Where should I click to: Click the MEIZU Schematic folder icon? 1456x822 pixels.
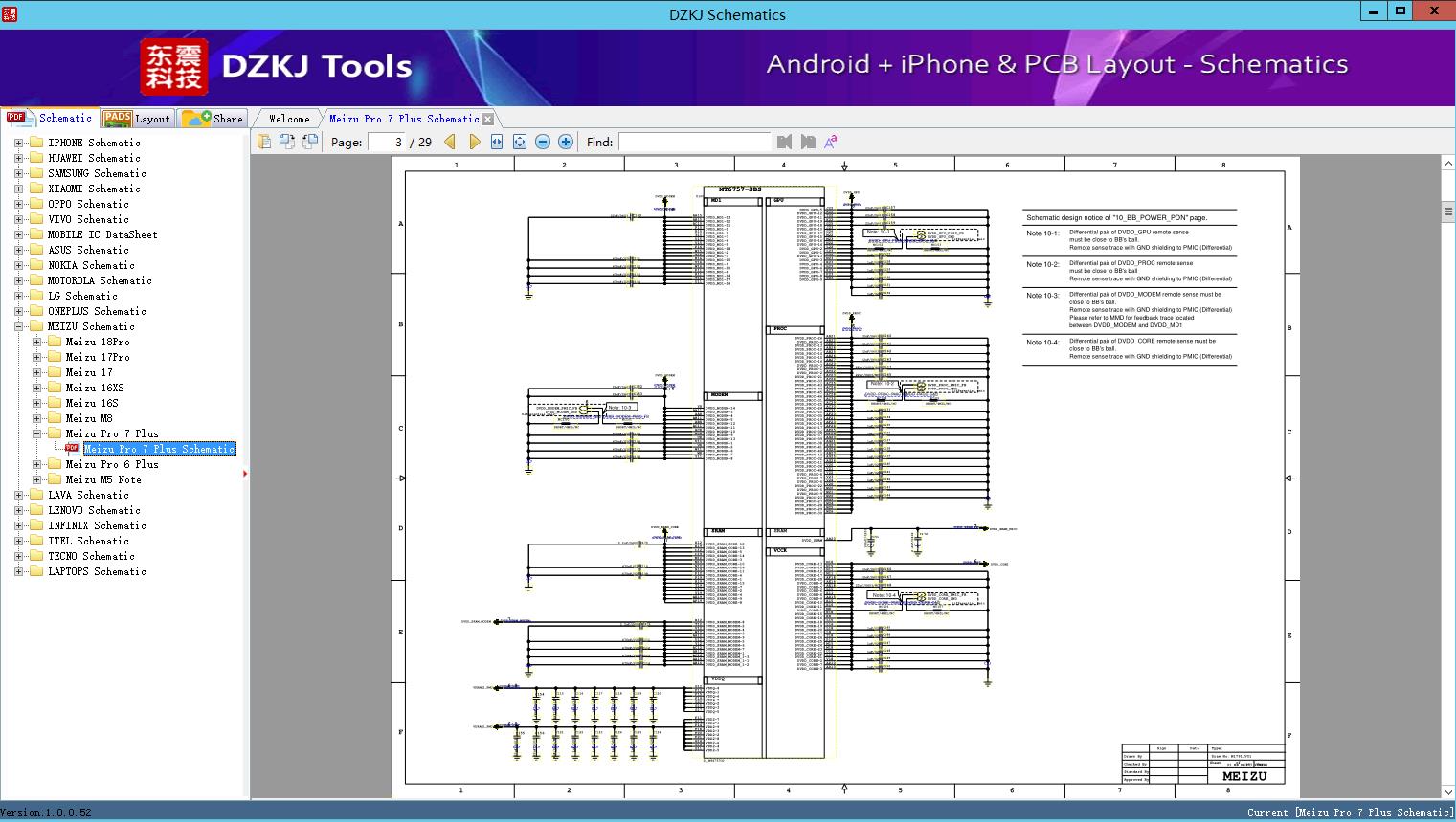36,326
